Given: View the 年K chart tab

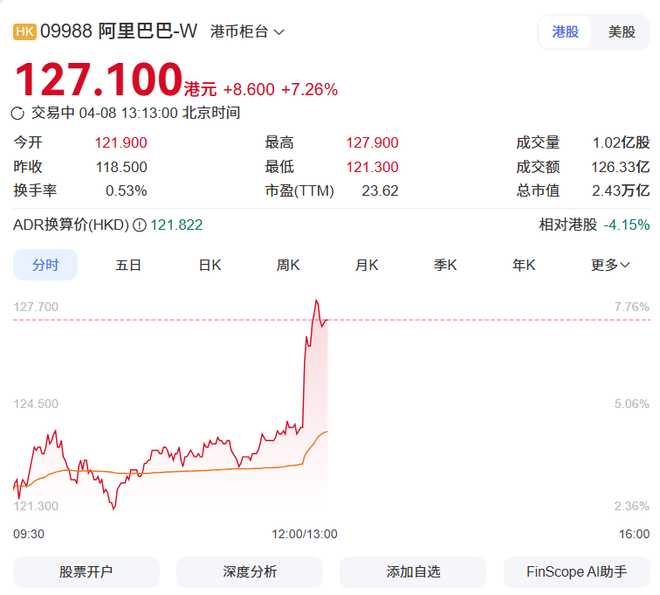Looking at the screenshot, I should tap(524, 265).
